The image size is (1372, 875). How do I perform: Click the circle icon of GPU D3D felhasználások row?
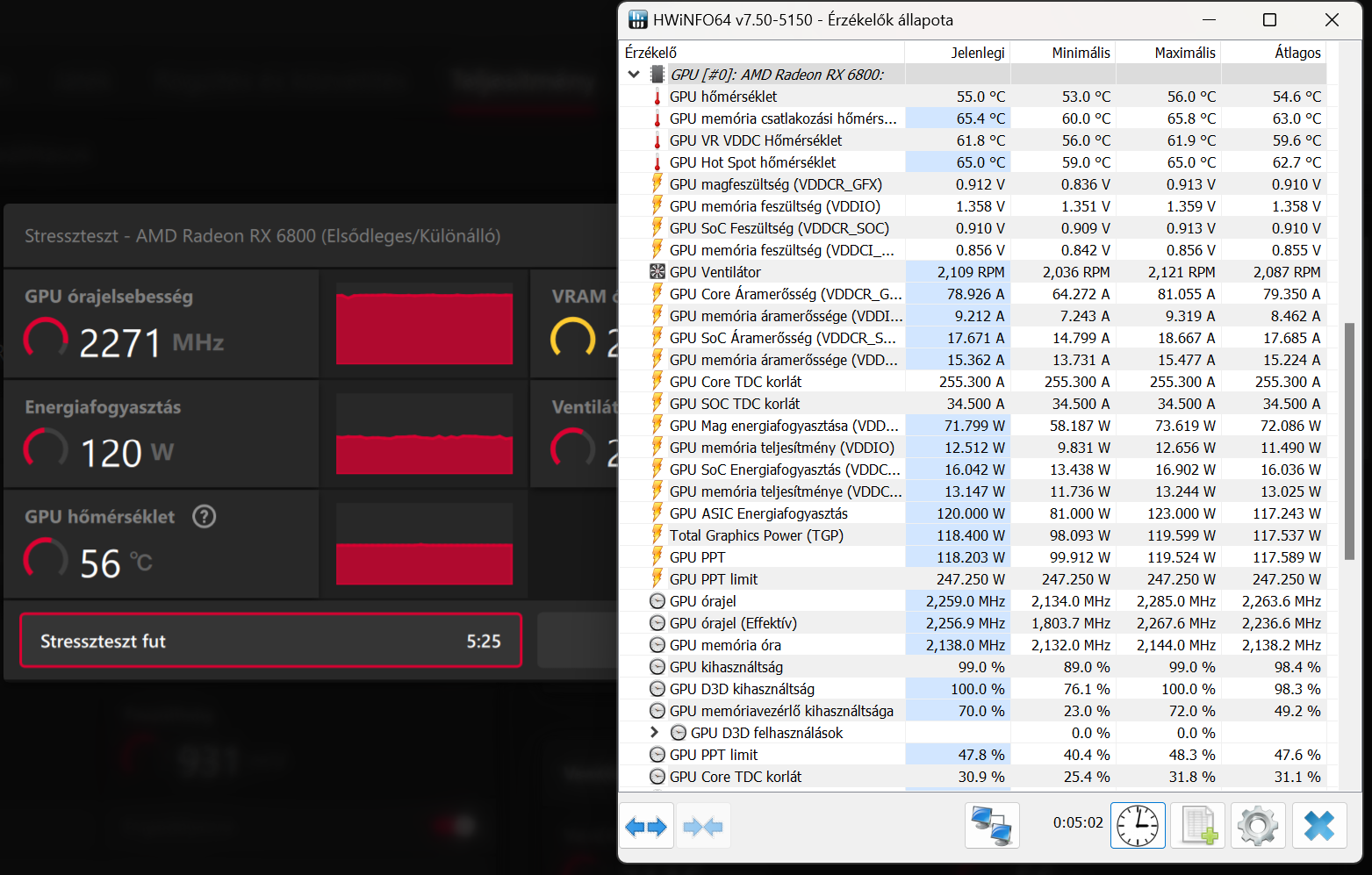[679, 733]
